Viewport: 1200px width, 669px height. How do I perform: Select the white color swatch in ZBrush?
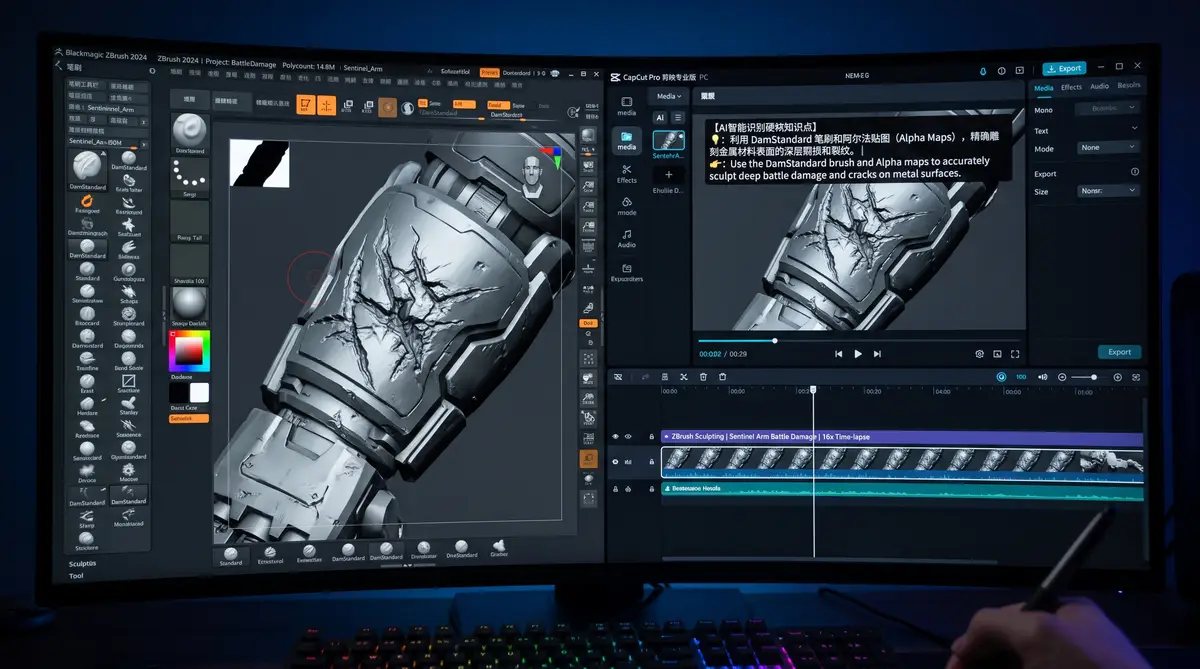pos(200,393)
